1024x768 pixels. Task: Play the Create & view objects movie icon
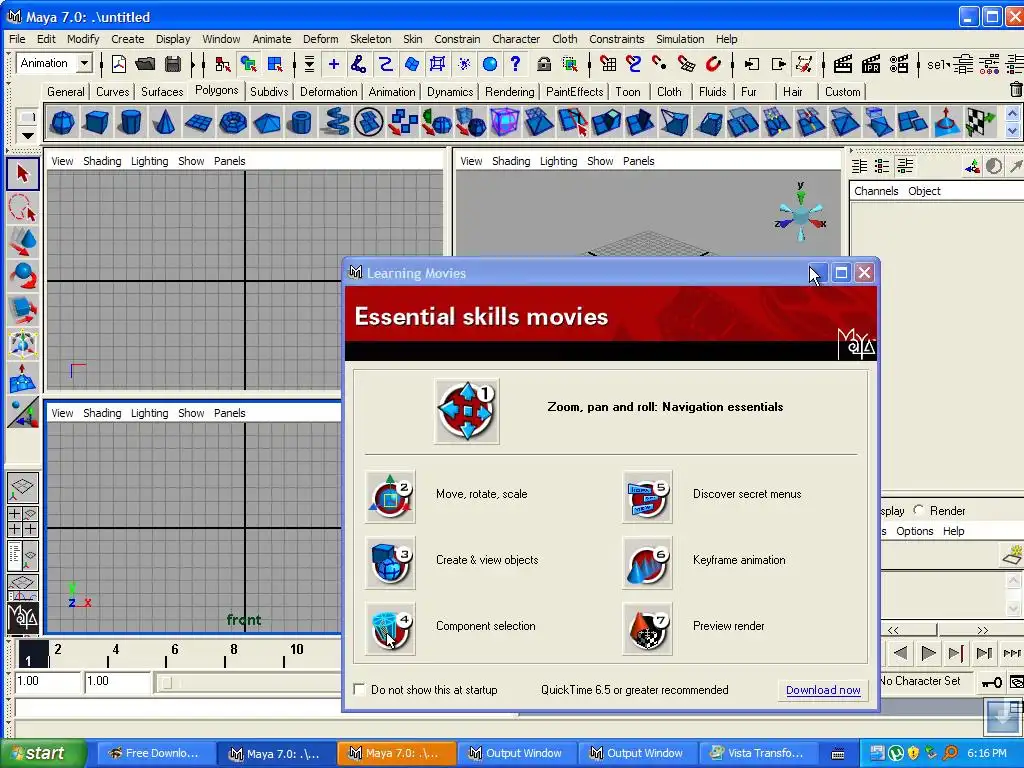pos(390,562)
